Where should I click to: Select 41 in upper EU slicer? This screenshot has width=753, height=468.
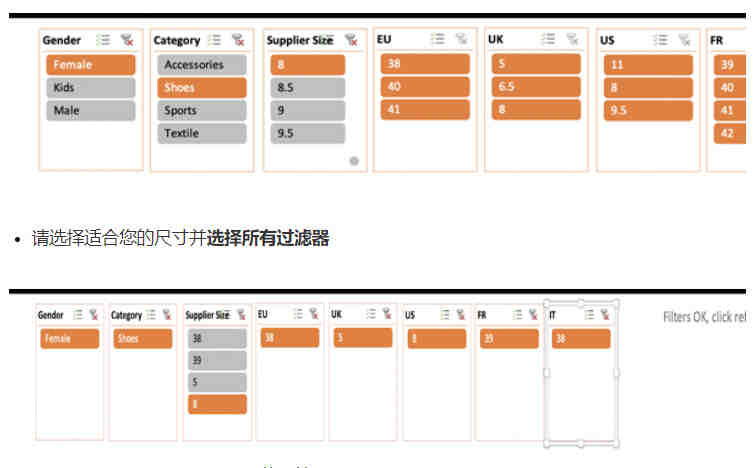425,109
